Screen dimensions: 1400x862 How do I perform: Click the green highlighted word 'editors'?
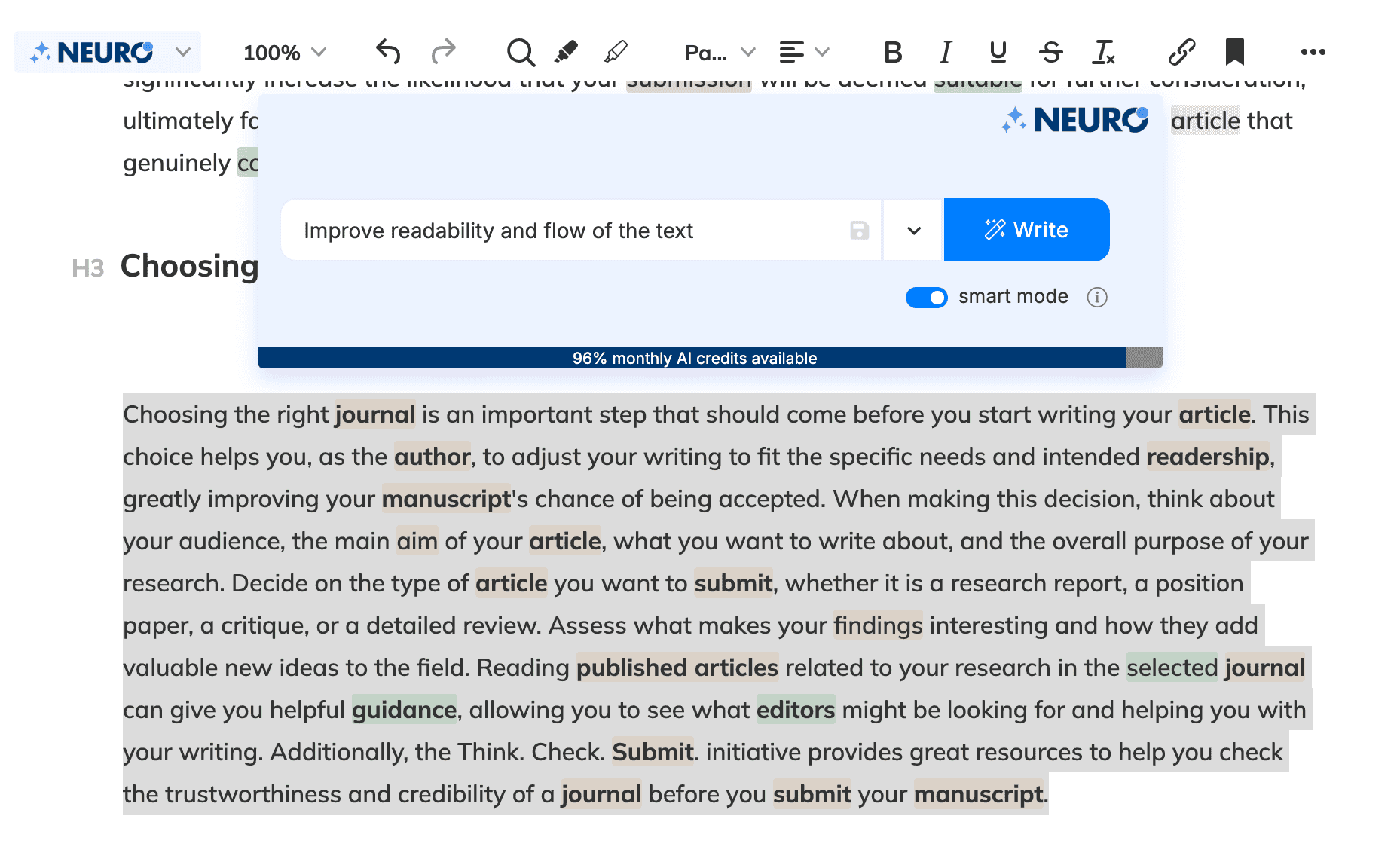pyautogui.click(x=796, y=710)
